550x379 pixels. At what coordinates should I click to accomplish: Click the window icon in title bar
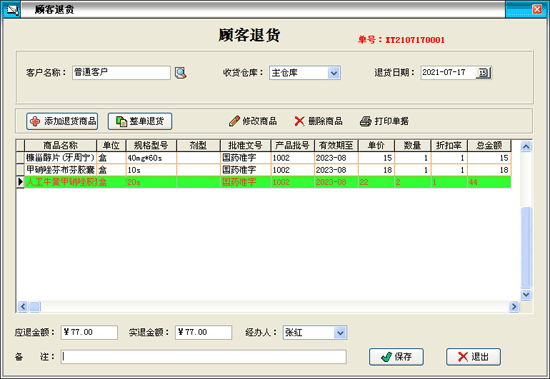point(12,10)
